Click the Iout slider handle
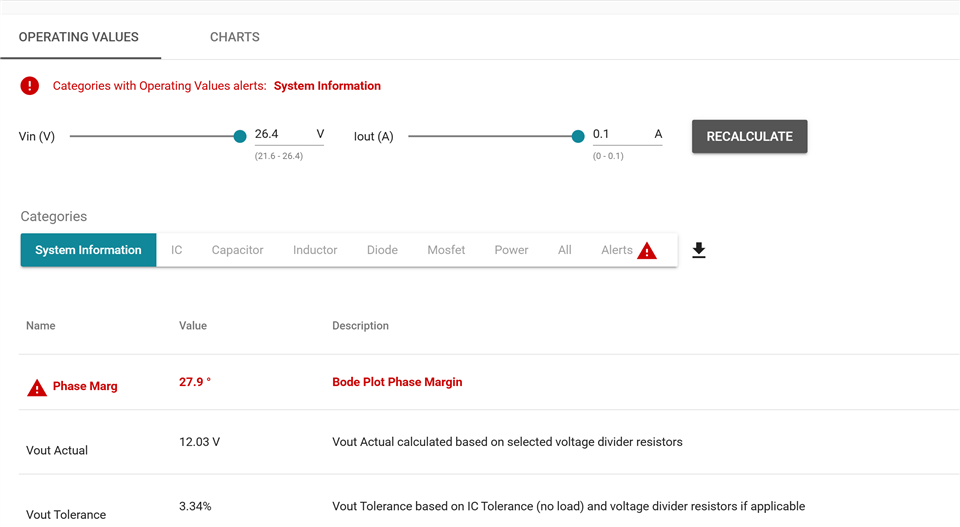The image size is (960, 527). [x=578, y=137]
